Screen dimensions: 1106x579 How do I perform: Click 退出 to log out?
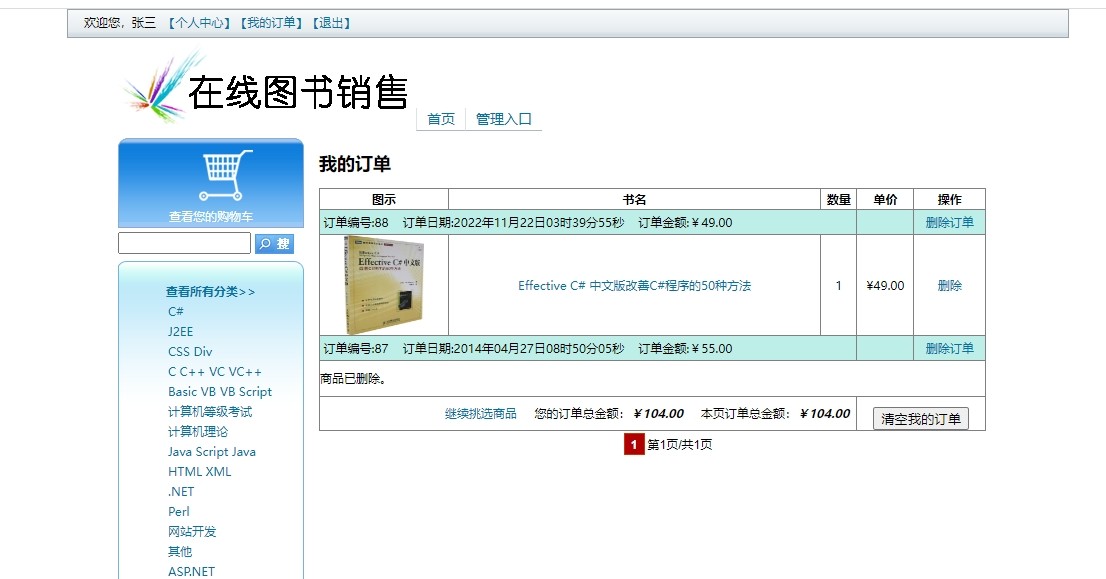point(331,23)
